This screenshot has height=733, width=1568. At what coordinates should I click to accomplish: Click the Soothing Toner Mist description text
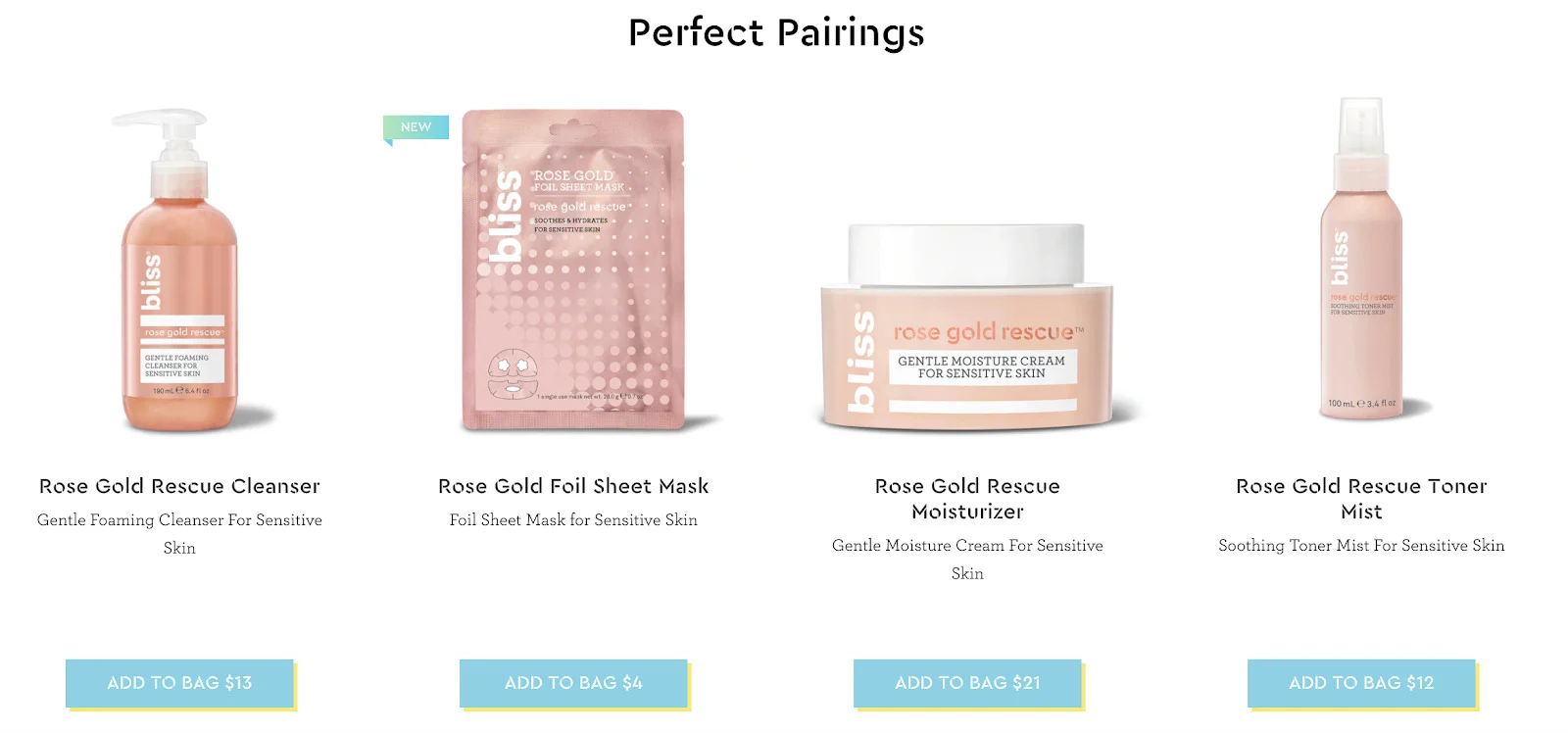click(1361, 546)
